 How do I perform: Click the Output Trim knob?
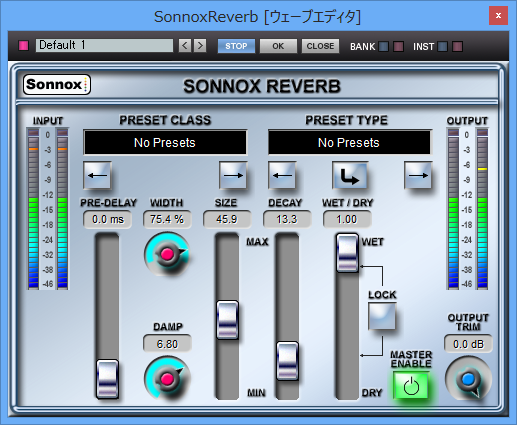(468, 379)
